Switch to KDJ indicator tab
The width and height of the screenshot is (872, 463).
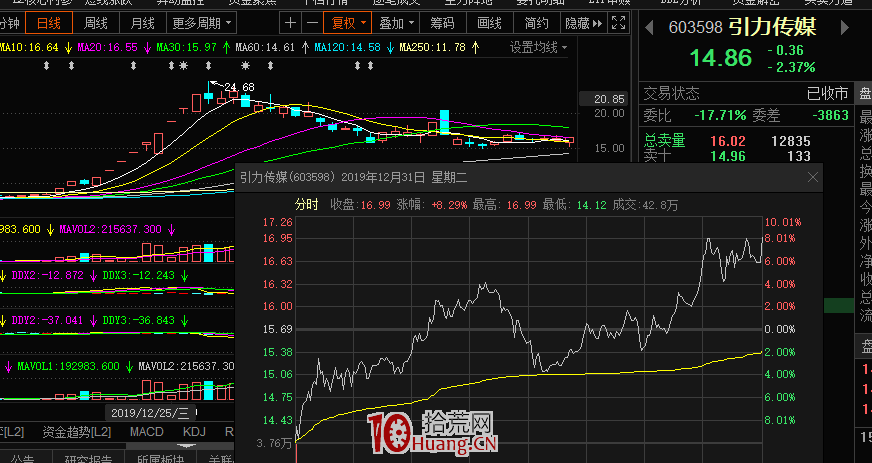[x=194, y=431]
